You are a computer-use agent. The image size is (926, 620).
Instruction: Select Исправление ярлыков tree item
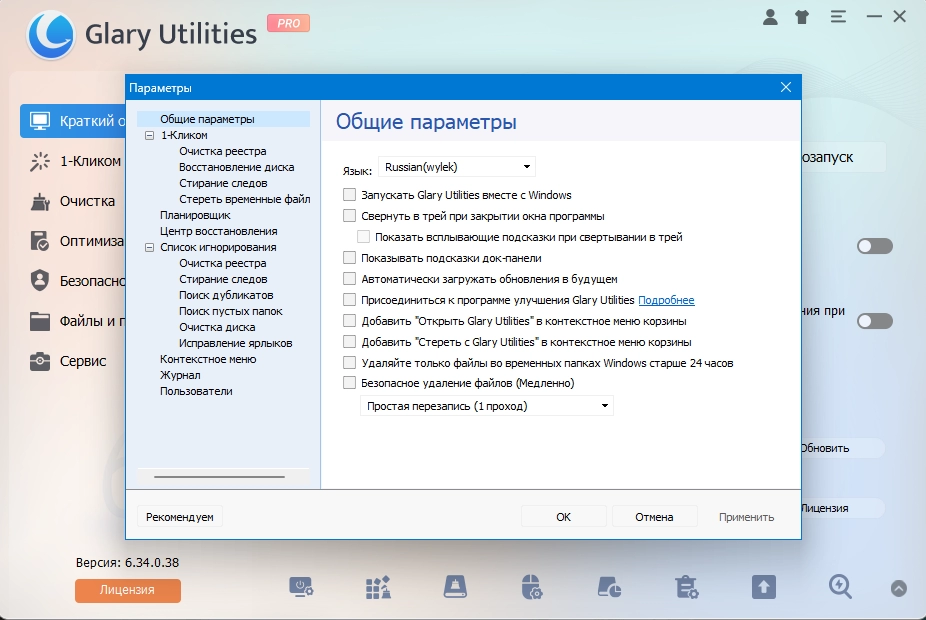click(x=236, y=343)
